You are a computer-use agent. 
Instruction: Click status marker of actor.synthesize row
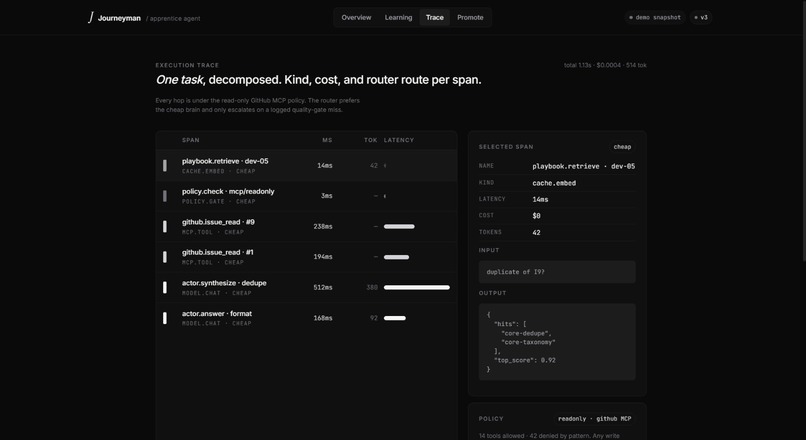tap(164, 287)
